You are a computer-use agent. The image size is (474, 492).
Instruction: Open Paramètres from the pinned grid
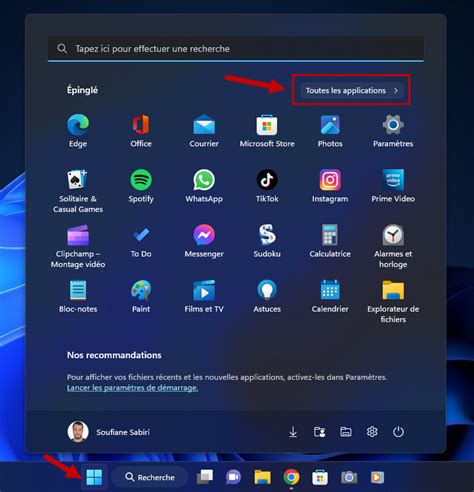393,131
